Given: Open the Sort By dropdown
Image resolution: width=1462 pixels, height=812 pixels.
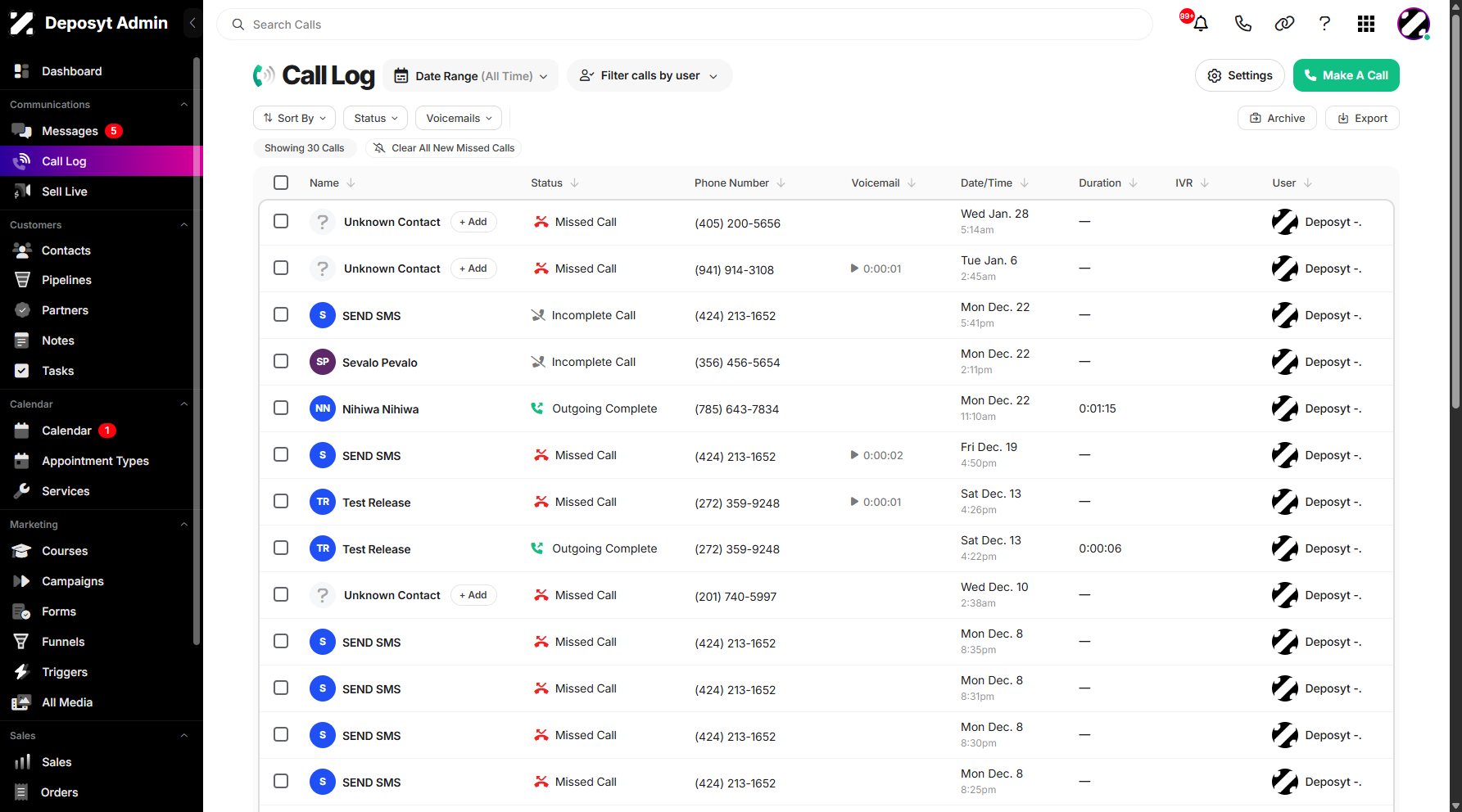Looking at the screenshot, I should click(295, 118).
